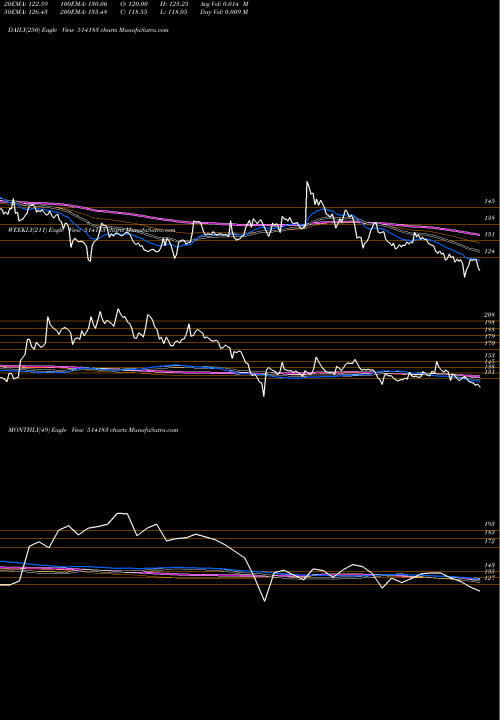
Task: Select the 200EMA: 133.48 reading
Action: 84,12
